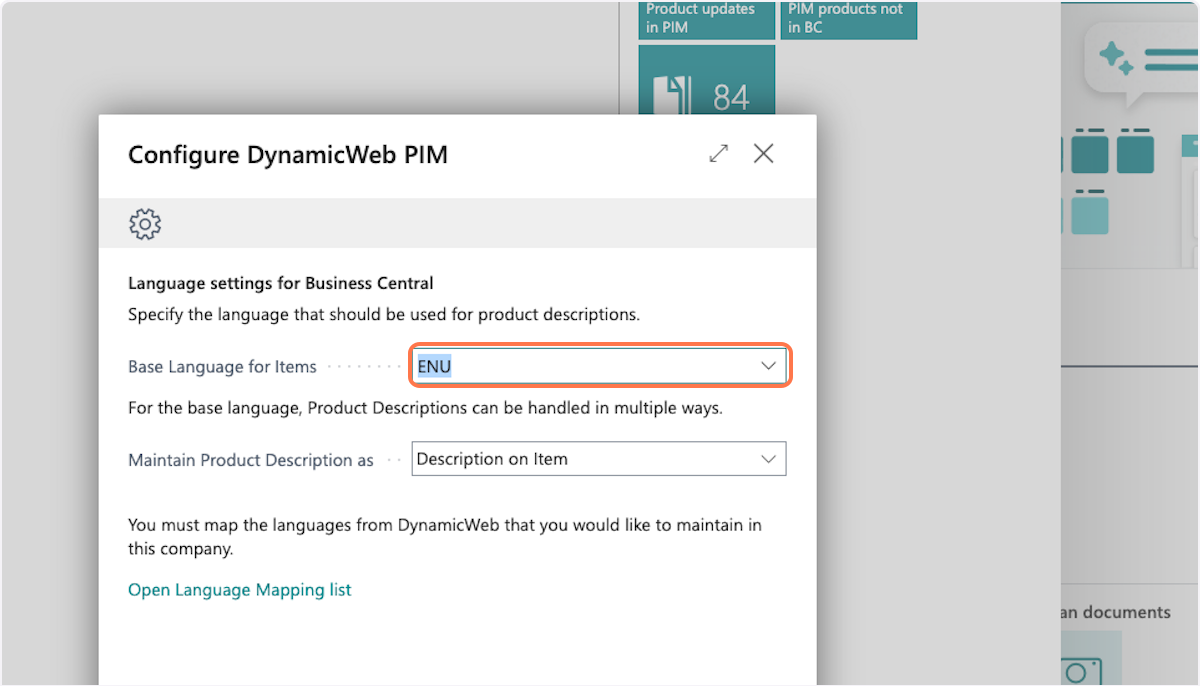Click the Maintain Product Description as label
The height and width of the screenshot is (686, 1200).
tap(250, 460)
